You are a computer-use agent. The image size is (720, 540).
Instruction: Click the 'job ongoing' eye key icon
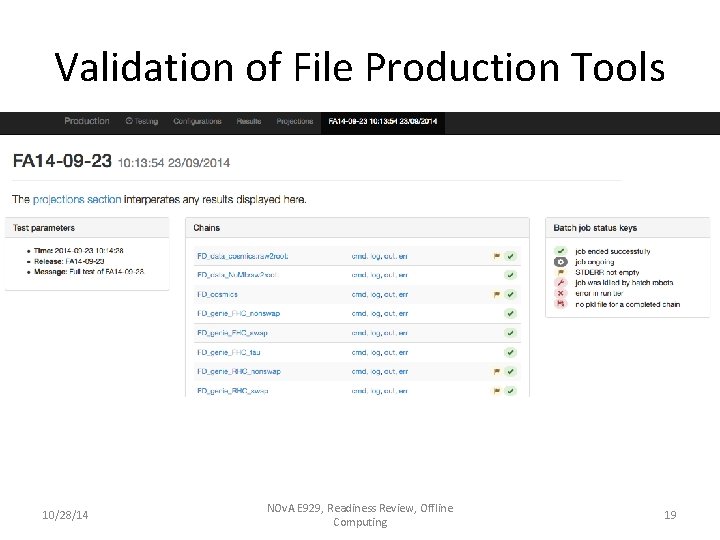[x=560, y=262]
